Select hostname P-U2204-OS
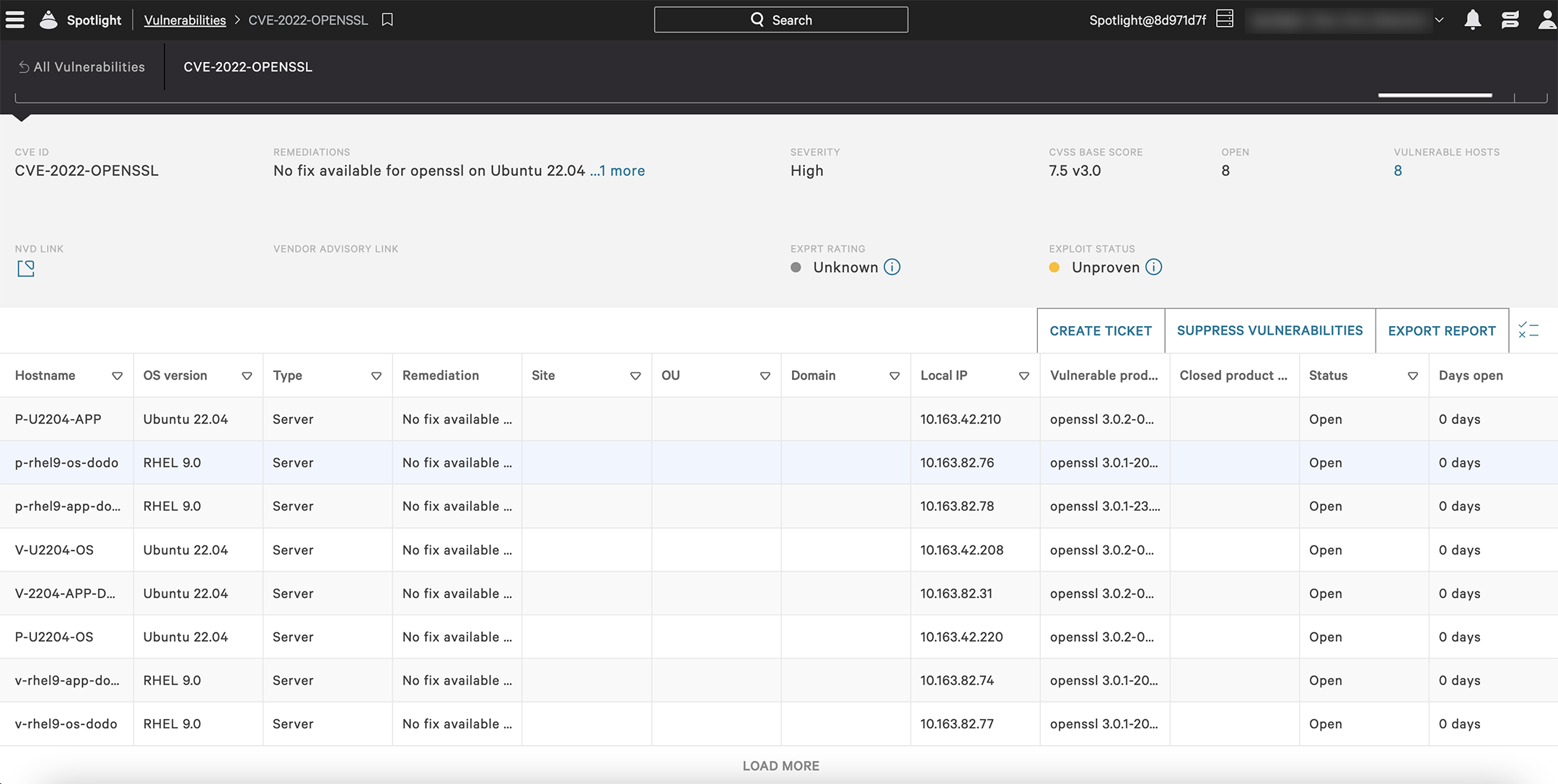 tap(54, 638)
